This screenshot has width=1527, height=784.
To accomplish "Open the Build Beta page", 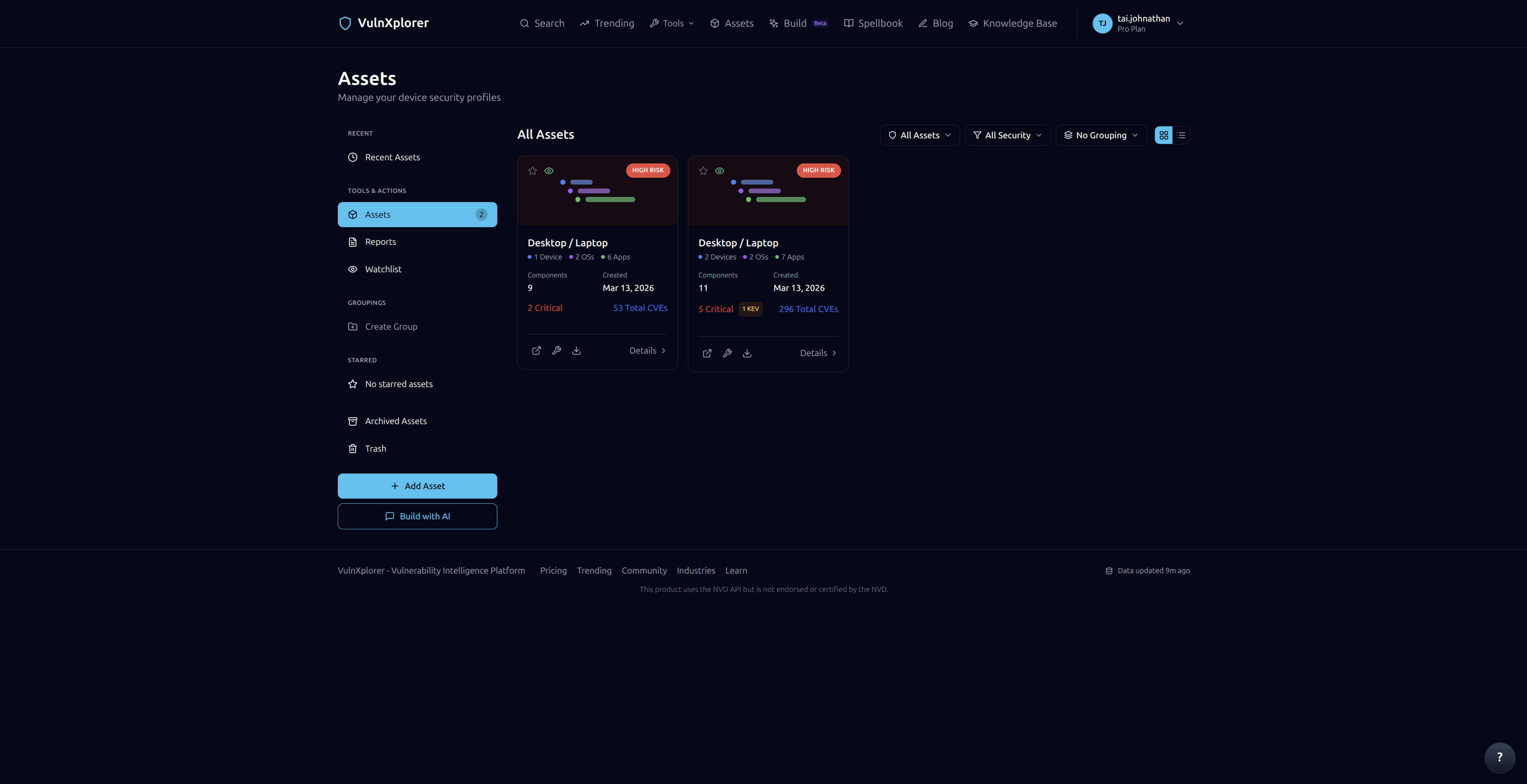I will tap(798, 23).
